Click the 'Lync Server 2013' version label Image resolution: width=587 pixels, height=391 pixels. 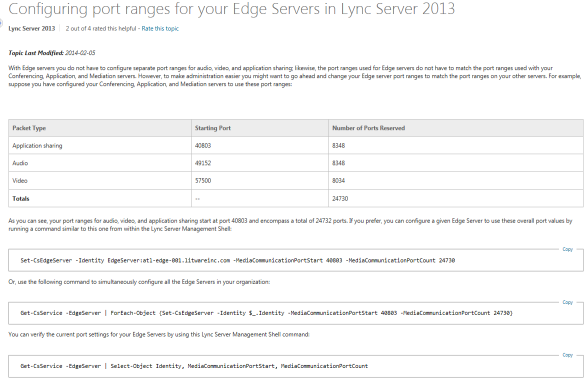click(x=32, y=28)
